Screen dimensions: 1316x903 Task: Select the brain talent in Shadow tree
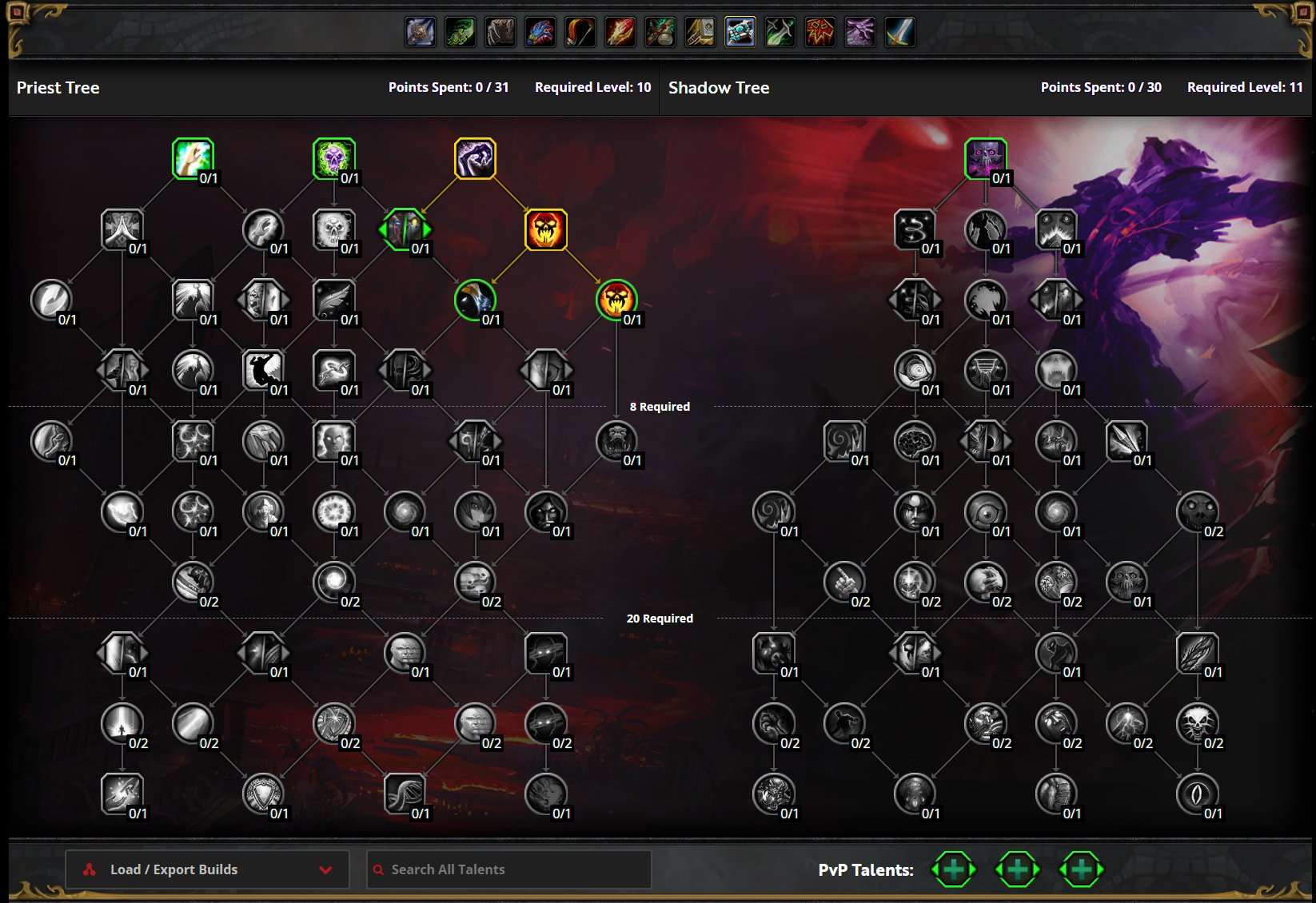[915, 441]
